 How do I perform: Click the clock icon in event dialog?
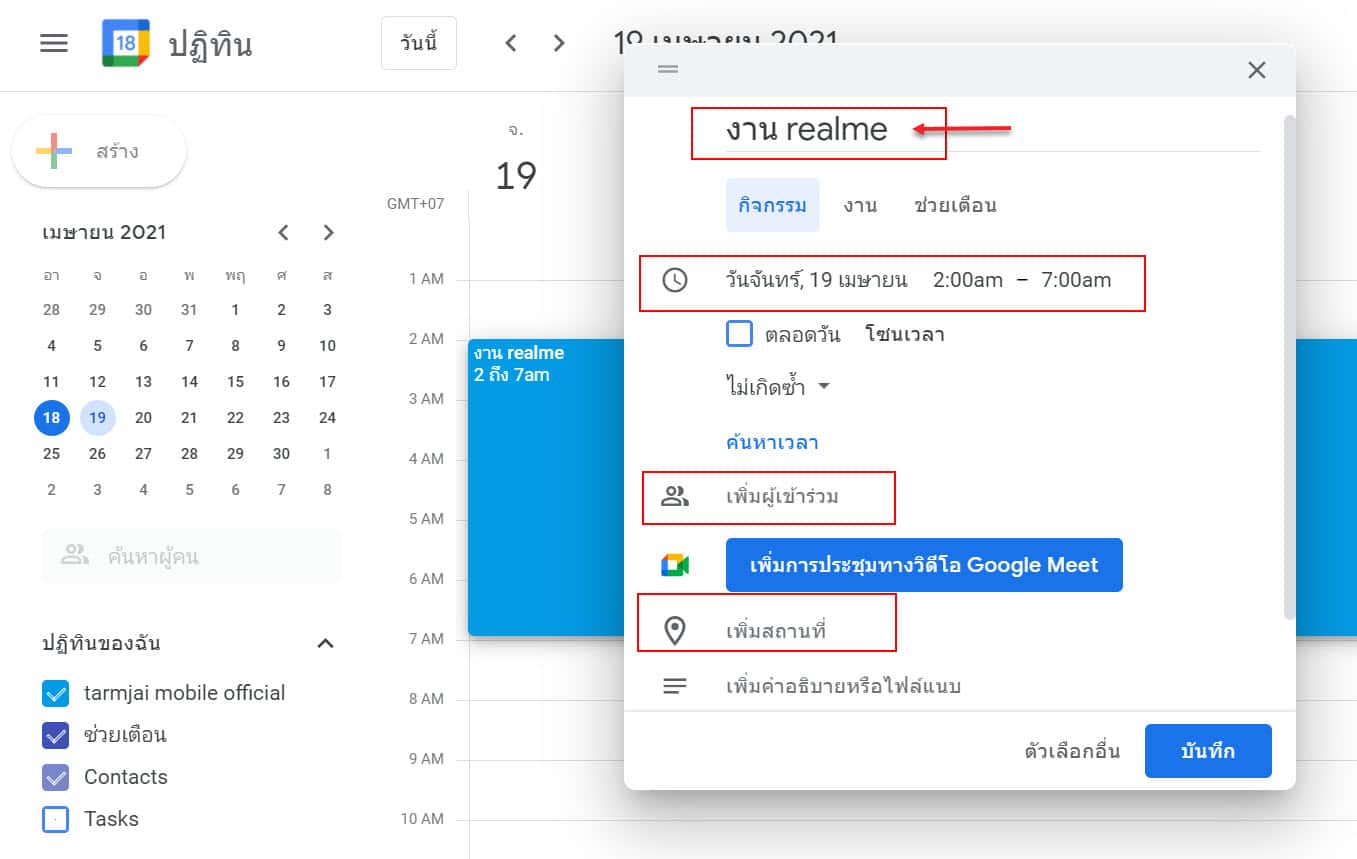675,280
